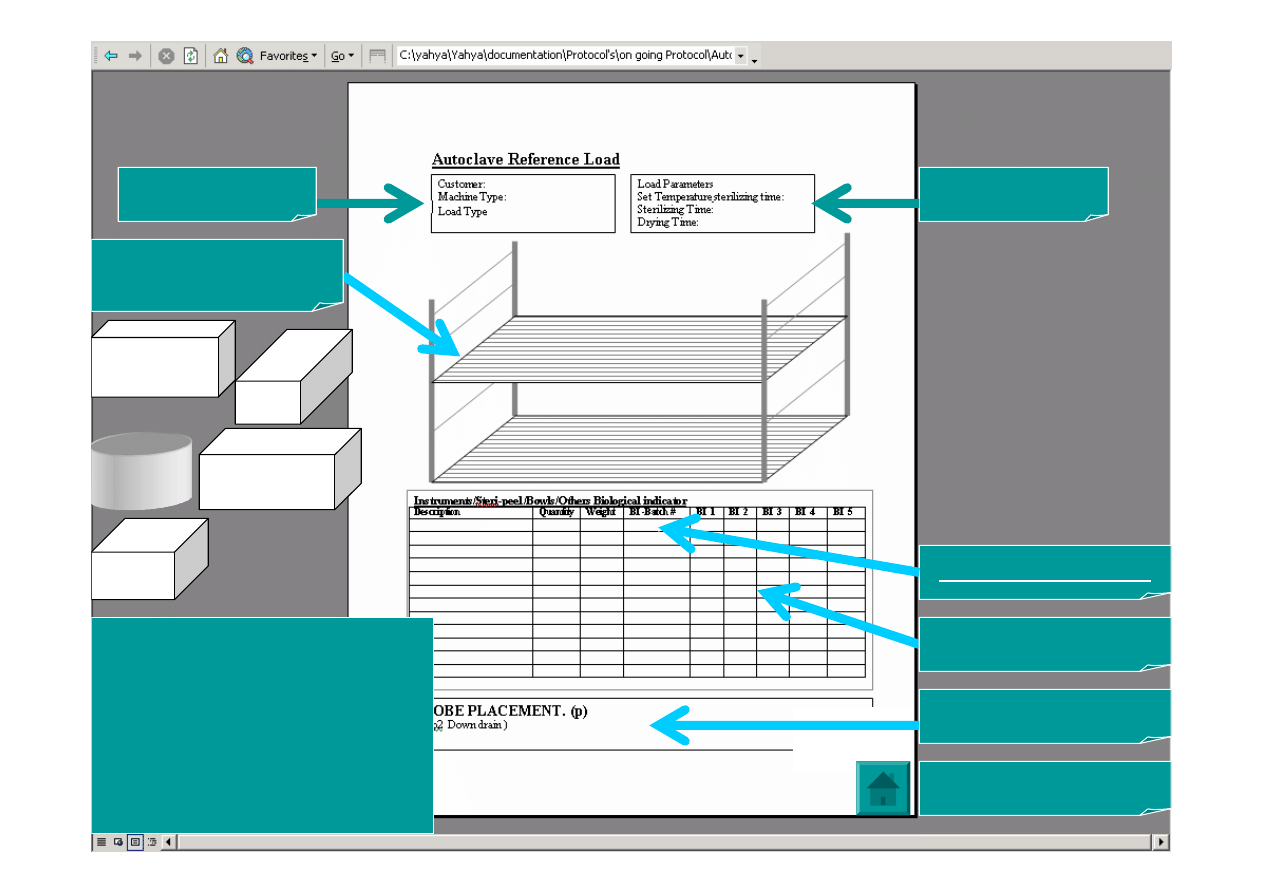Click the Search the Web icon
Screen dimensions: 1263x893
click(x=245, y=56)
